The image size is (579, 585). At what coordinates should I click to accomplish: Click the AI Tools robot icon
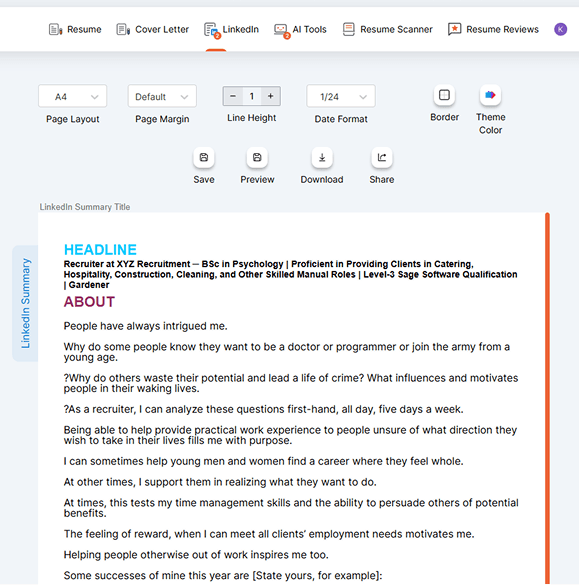coord(281,30)
